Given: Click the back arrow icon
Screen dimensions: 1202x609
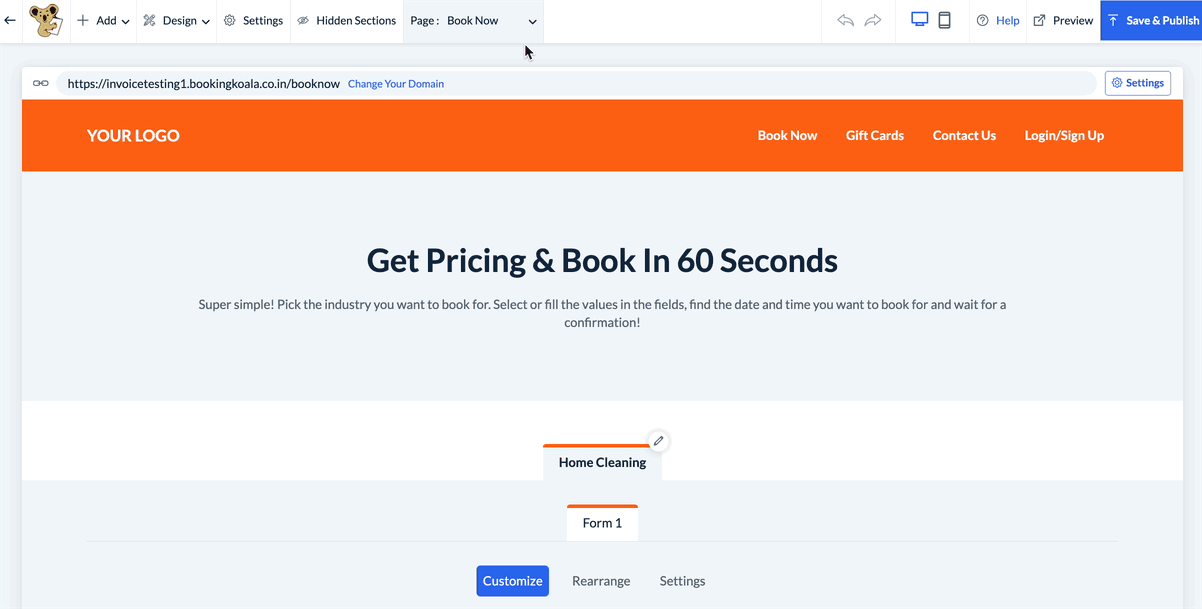Looking at the screenshot, I should point(10,20).
